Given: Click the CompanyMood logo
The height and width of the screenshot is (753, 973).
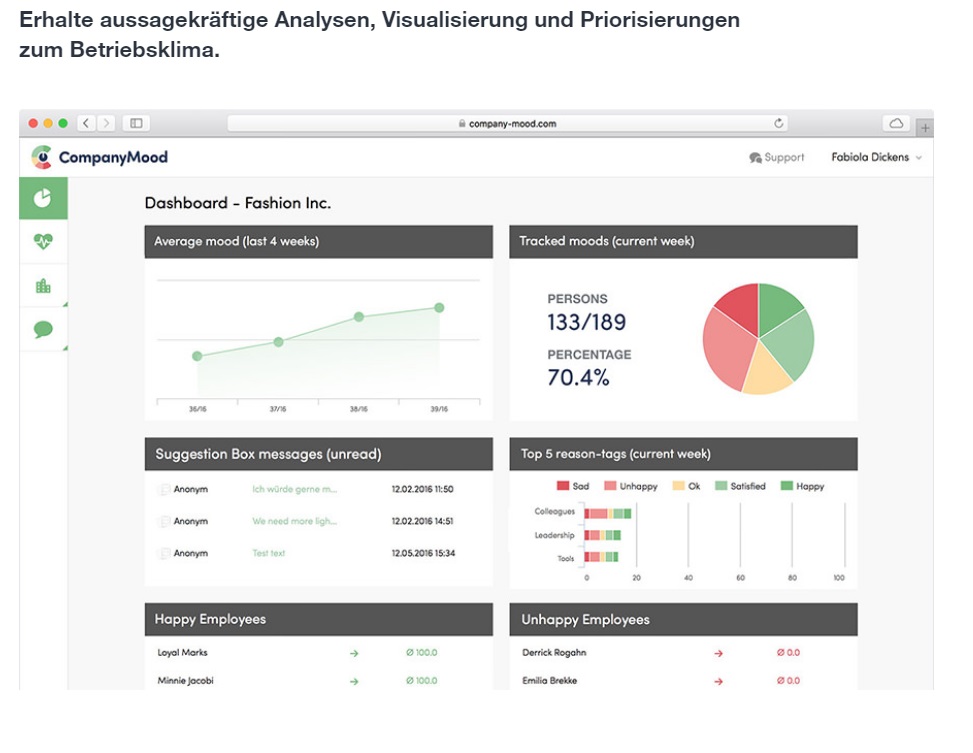Looking at the screenshot, I should click(x=99, y=157).
